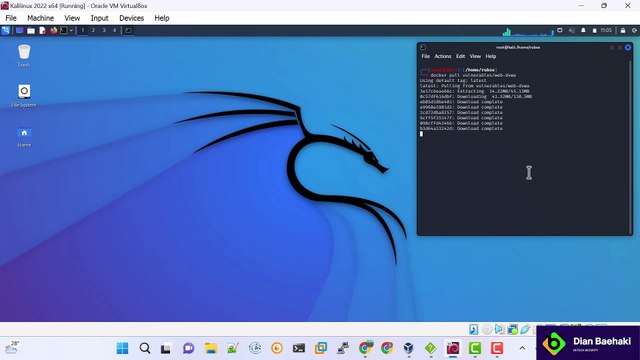640x360 pixels.
Task: Open Windows taskbar Search
Action: [144, 348]
